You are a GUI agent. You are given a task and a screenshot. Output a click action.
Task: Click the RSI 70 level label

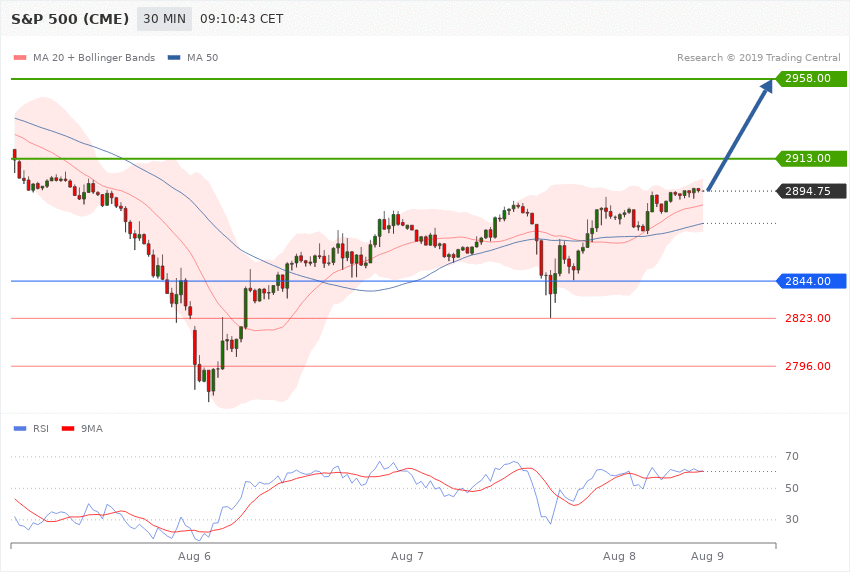pos(792,456)
